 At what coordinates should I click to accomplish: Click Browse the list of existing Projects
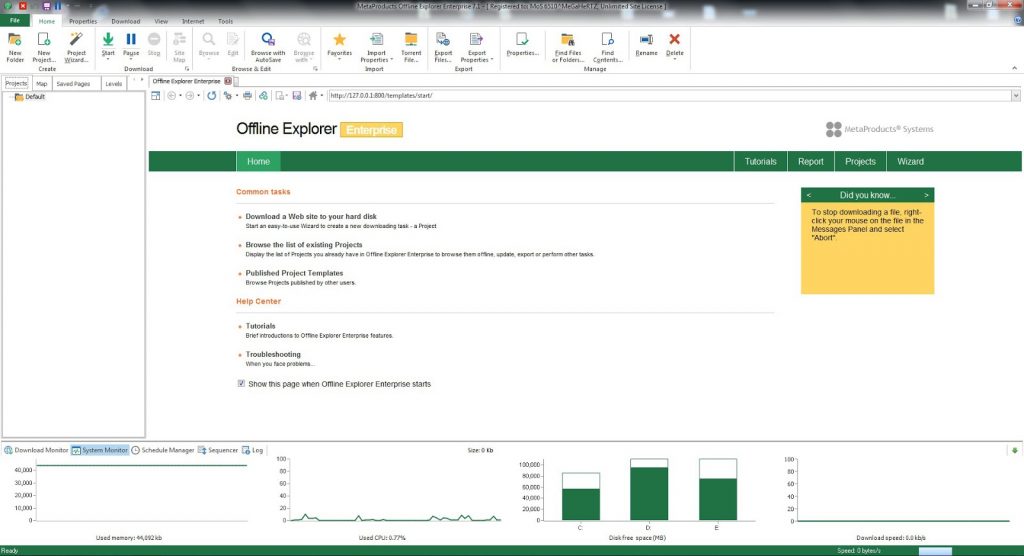[x=304, y=244]
